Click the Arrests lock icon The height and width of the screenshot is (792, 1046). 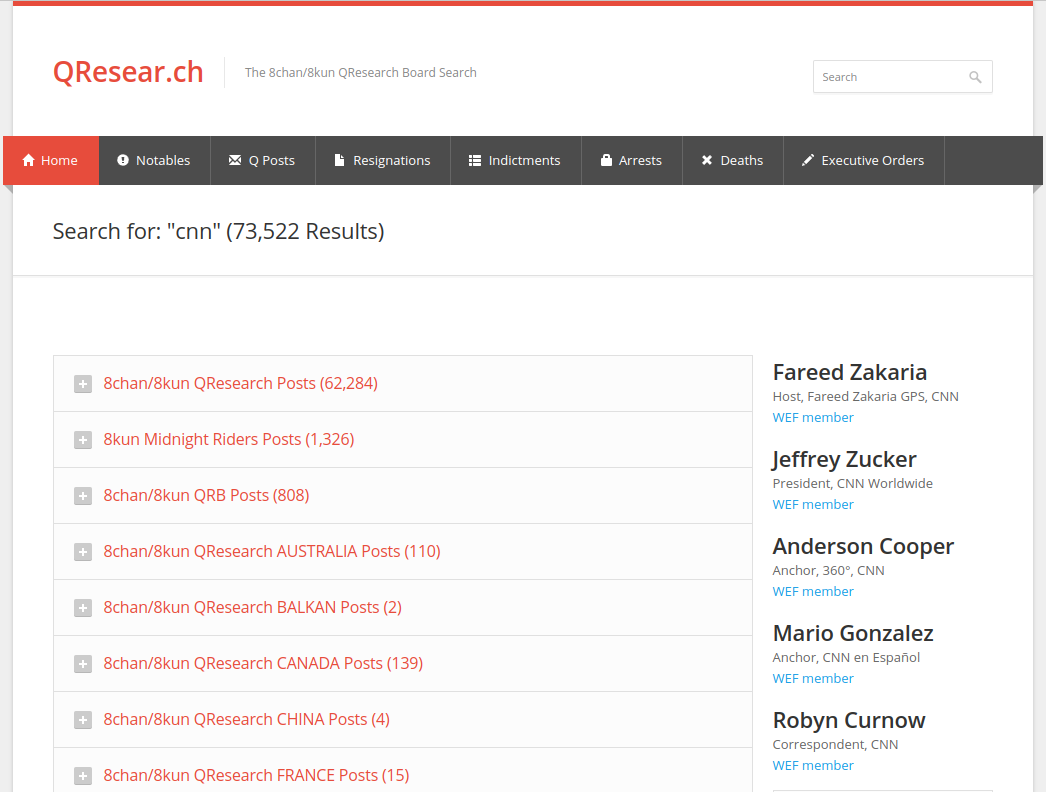[x=606, y=160]
